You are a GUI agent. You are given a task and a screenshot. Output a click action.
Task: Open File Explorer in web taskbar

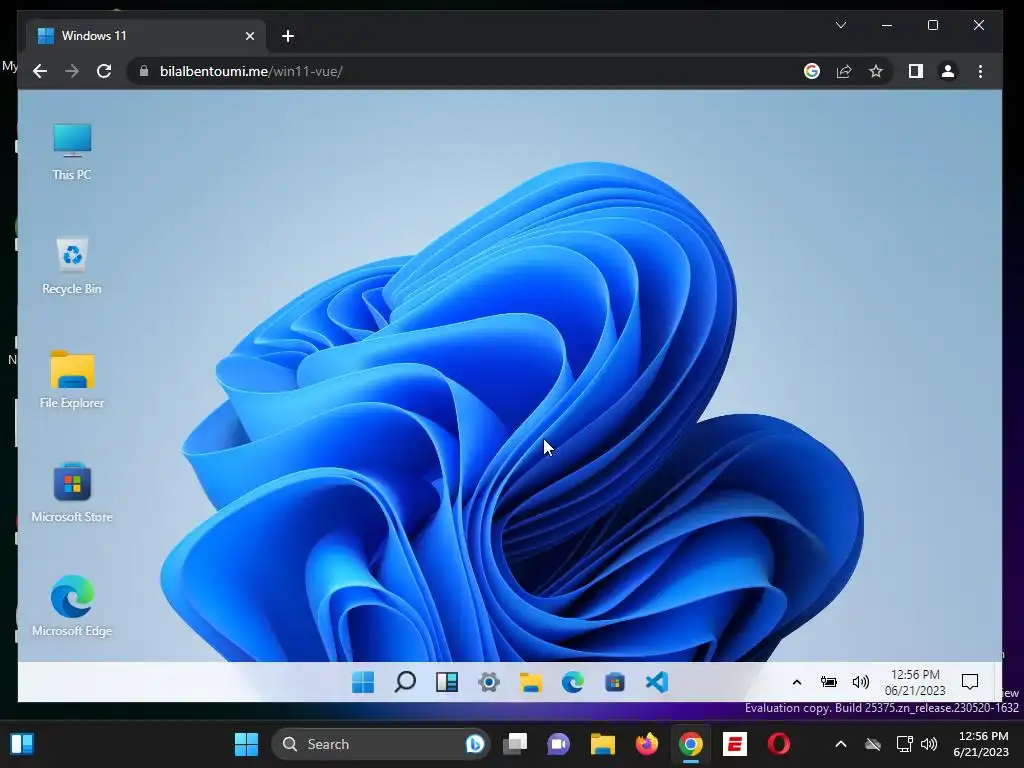pyautogui.click(x=531, y=682)
